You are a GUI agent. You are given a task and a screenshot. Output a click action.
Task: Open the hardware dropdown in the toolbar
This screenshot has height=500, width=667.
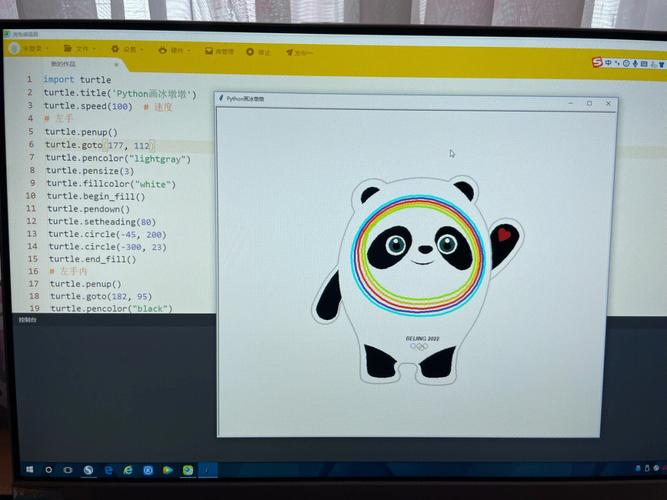(174, 50)
